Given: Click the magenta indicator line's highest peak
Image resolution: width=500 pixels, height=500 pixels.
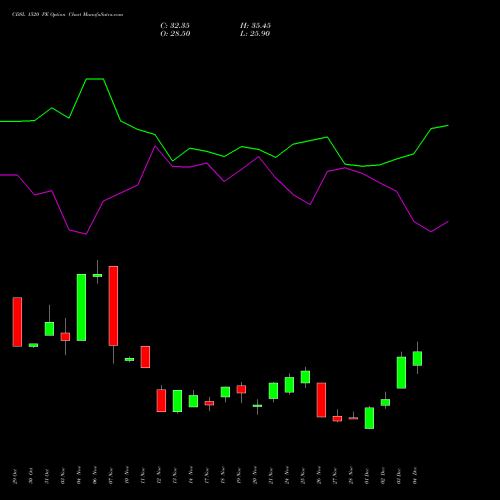Looking at the screenshot, I should click(x=155, y=146).
